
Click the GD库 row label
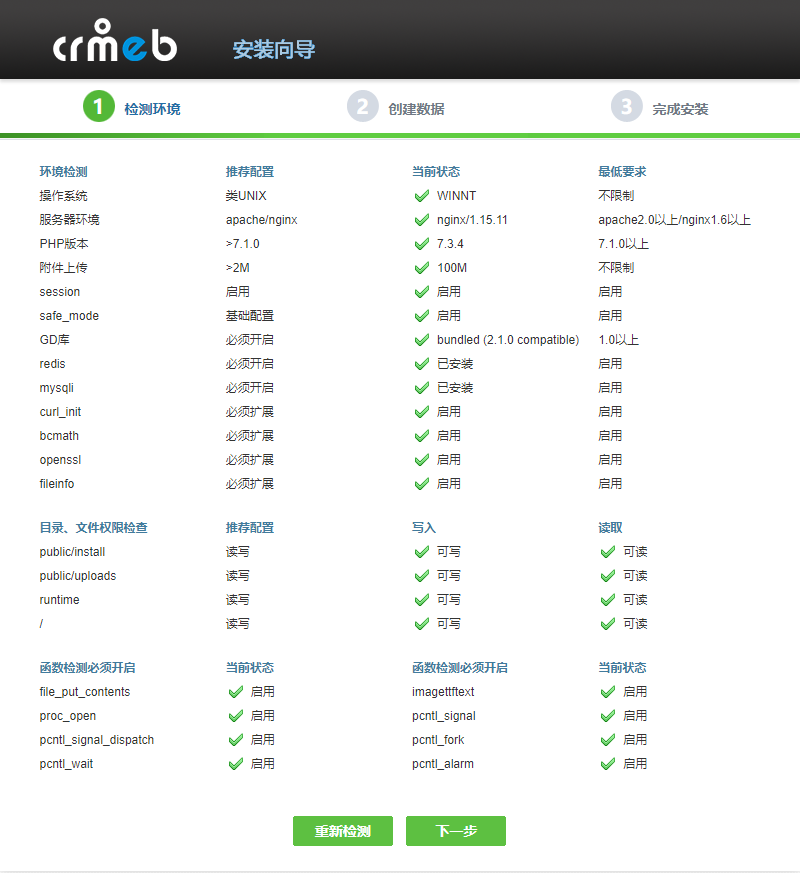55,340
